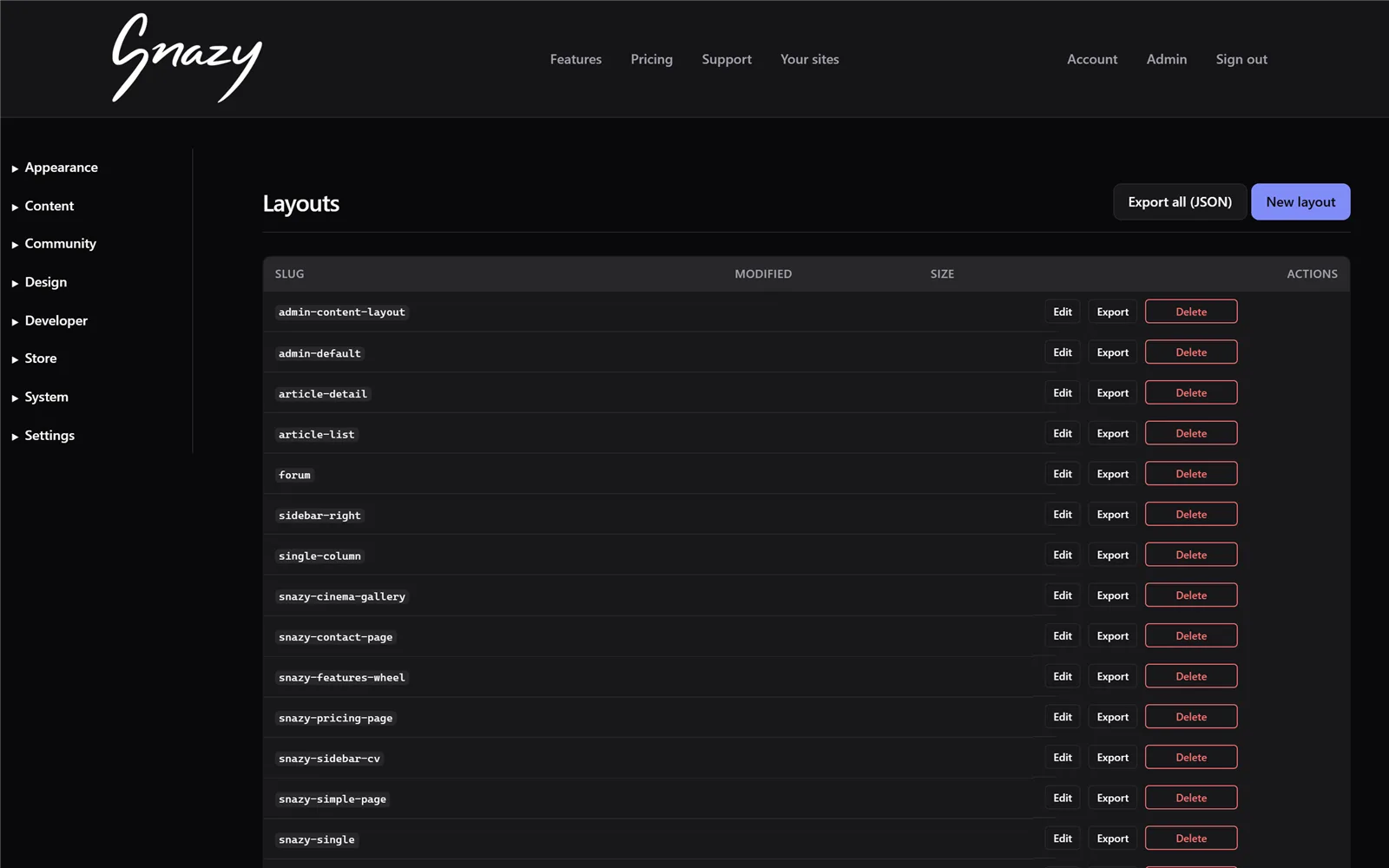Sign out of the site
Image resolution: width=1389 pixels, height=868 pixels.
[x=1241, y=59]
